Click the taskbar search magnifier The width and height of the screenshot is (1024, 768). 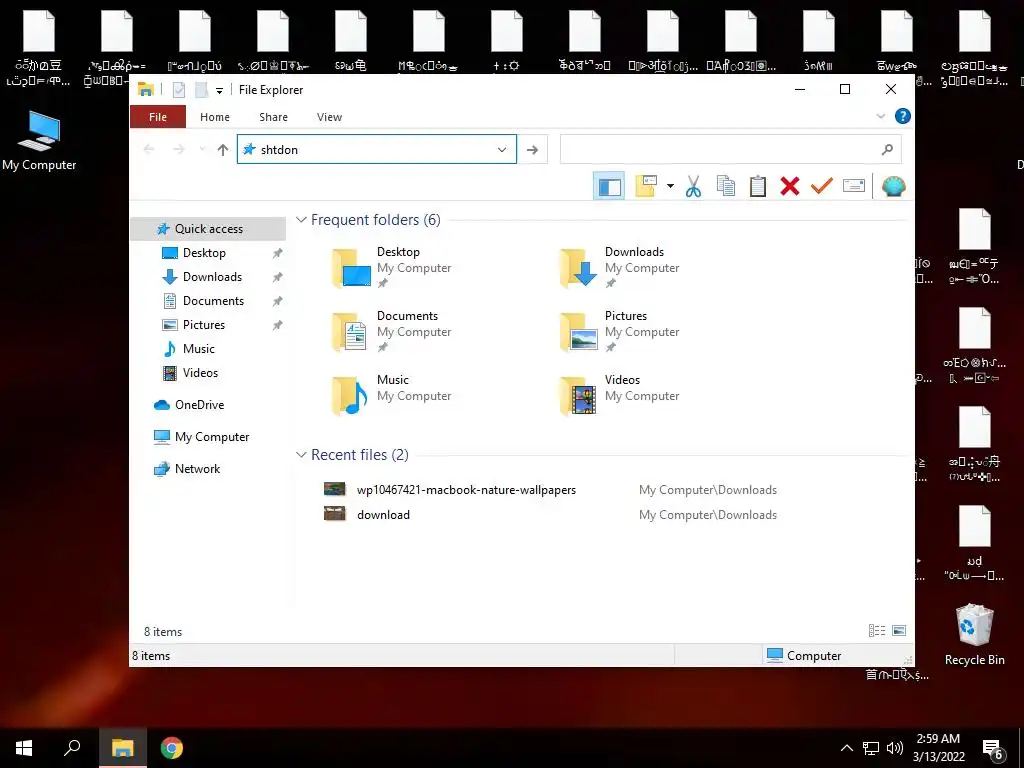pos(72,748)
